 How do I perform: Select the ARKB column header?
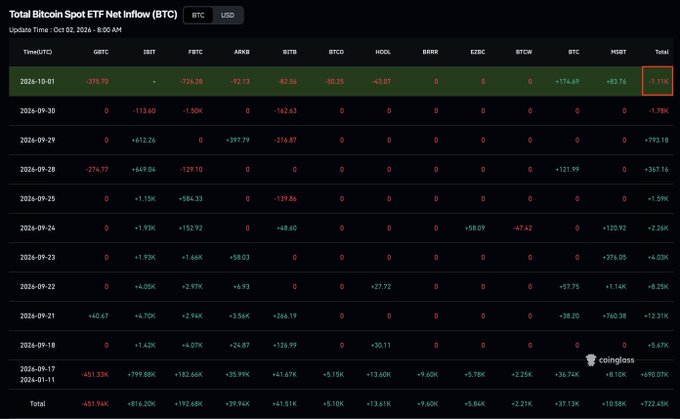[x=242, y=52]
